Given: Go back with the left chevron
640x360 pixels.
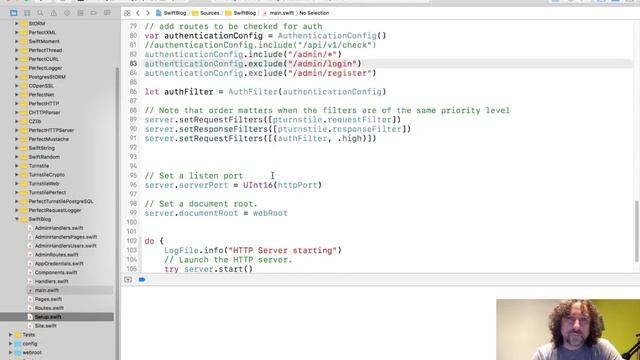Looking at the screenshot, I should 138,13.
